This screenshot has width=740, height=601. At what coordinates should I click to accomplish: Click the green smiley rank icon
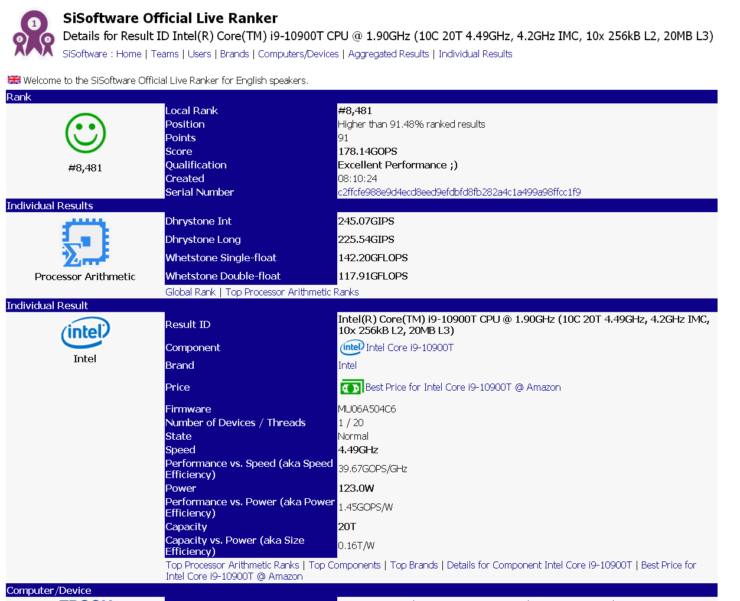(85, 133)
